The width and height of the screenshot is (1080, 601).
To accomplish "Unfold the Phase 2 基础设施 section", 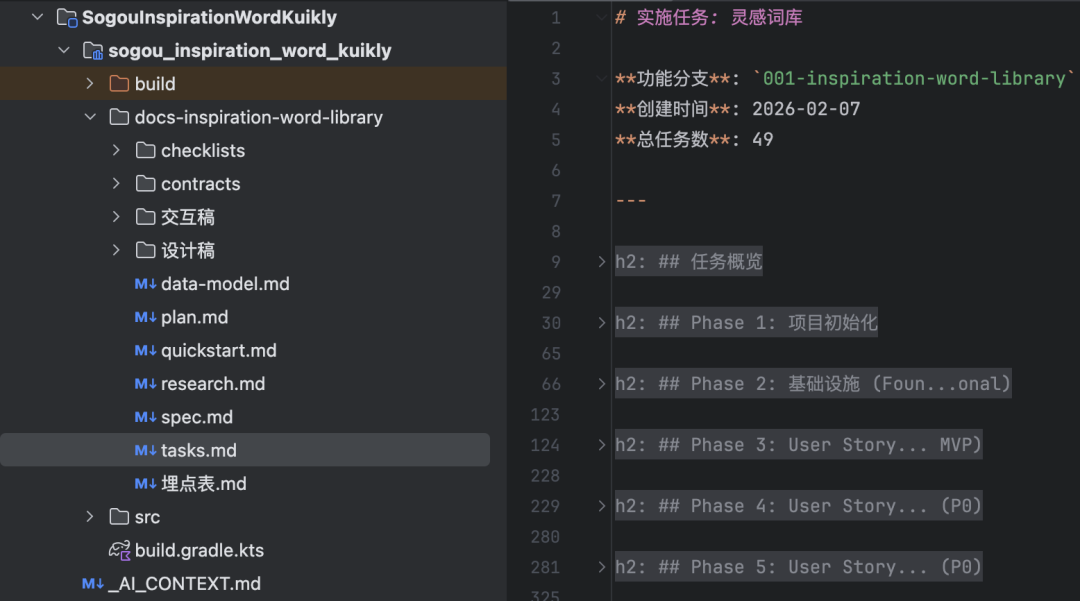I will (x=601, y=383).
